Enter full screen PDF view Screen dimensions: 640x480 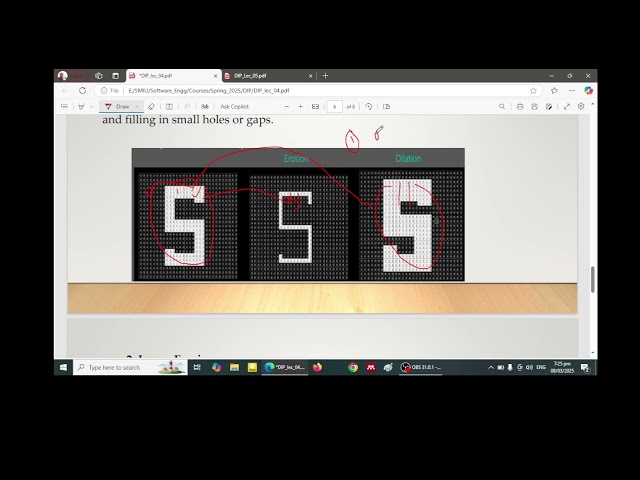pyautogui.click(x=567, y=107)
